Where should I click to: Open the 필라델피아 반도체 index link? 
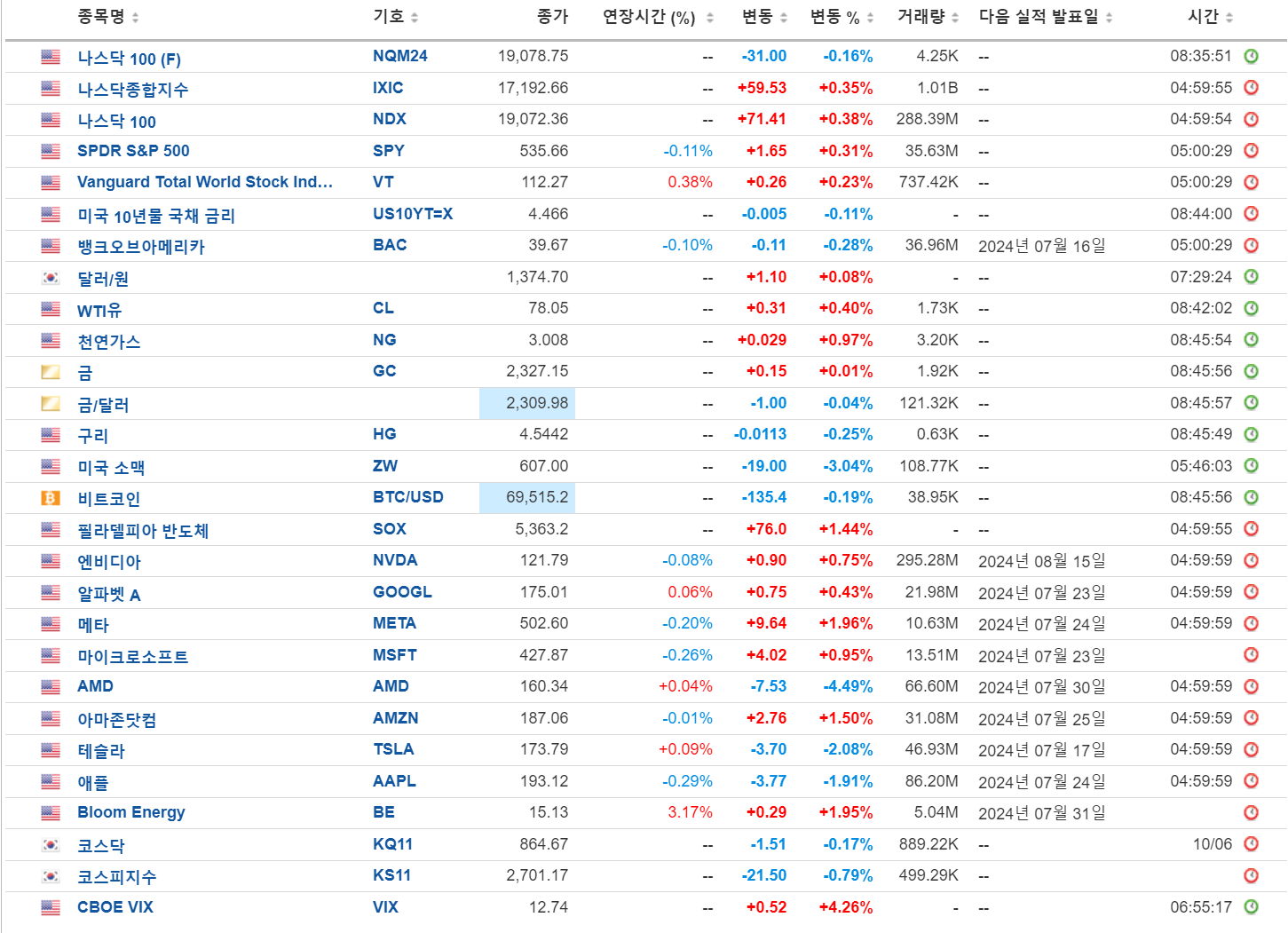pos(143,531)
